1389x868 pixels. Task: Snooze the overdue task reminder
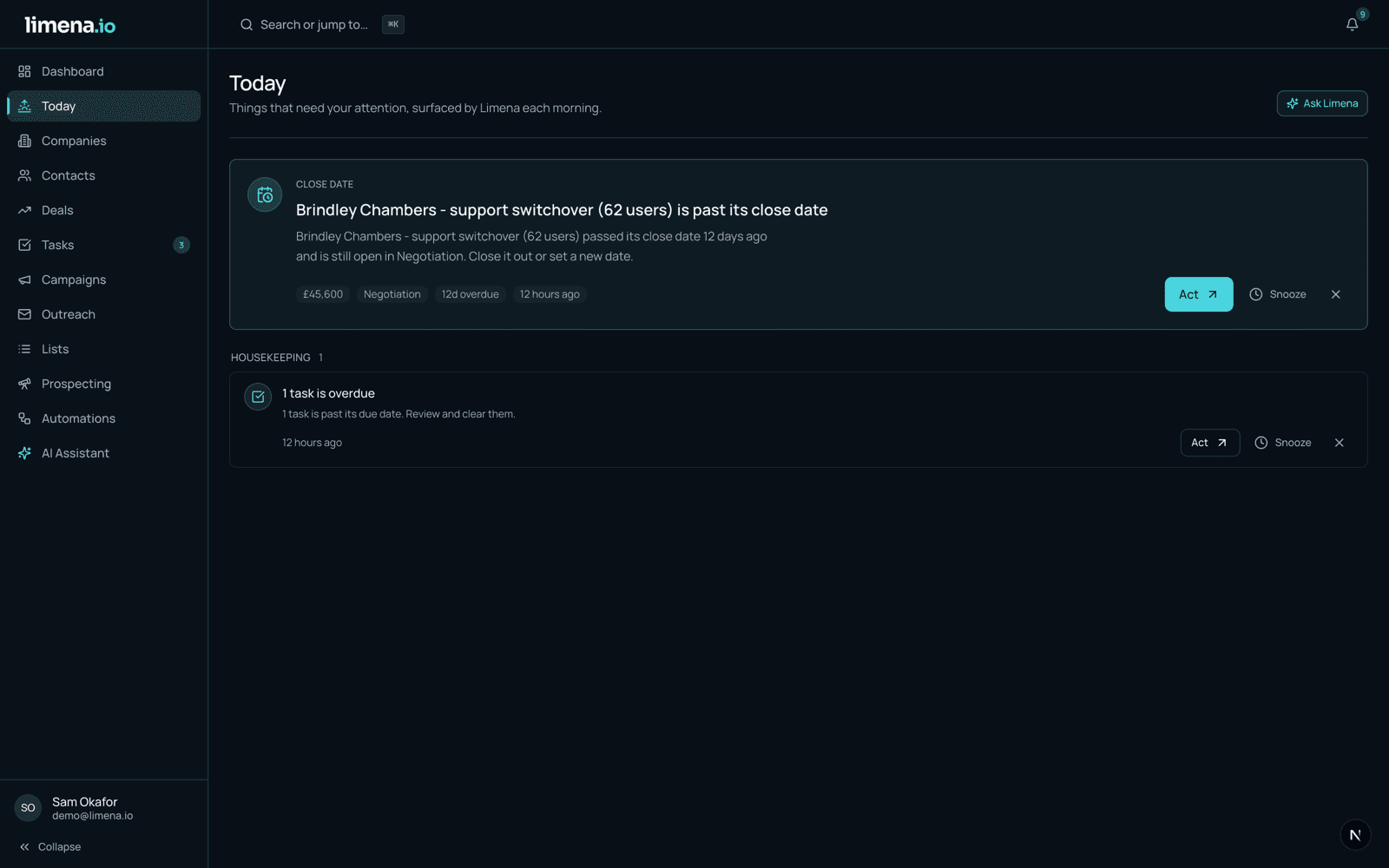[x=1283, y=443]
